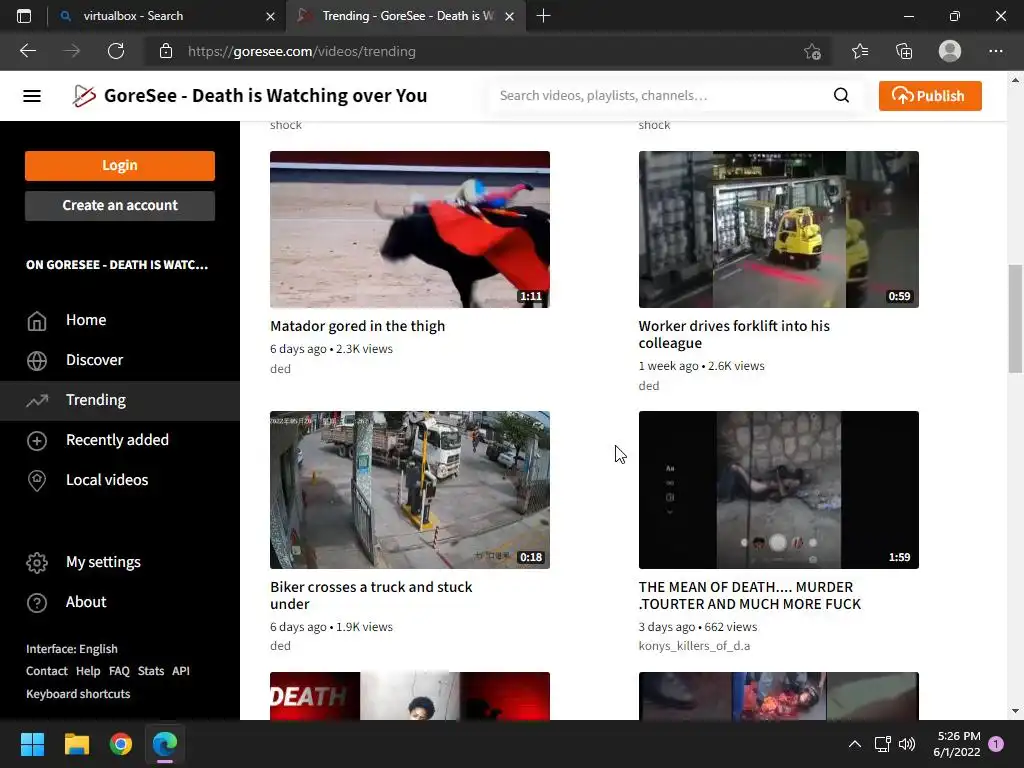The image size is (1024, 768).
Task: Click the page vertical scrollbar thumb
Action: coord(1015,319)
